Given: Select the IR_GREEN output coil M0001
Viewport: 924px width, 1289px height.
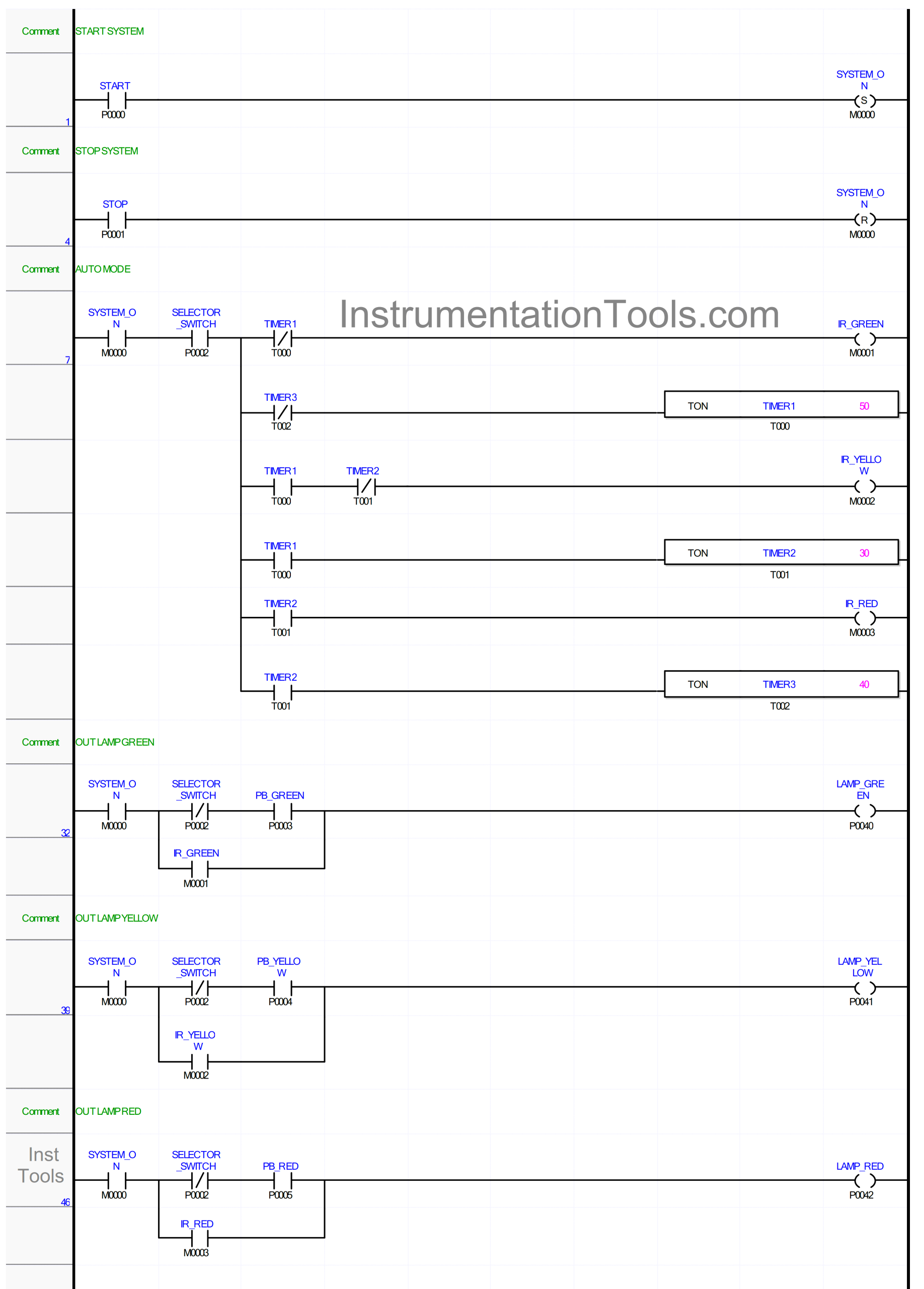Looking at the screenshot, I should [865, 339].
